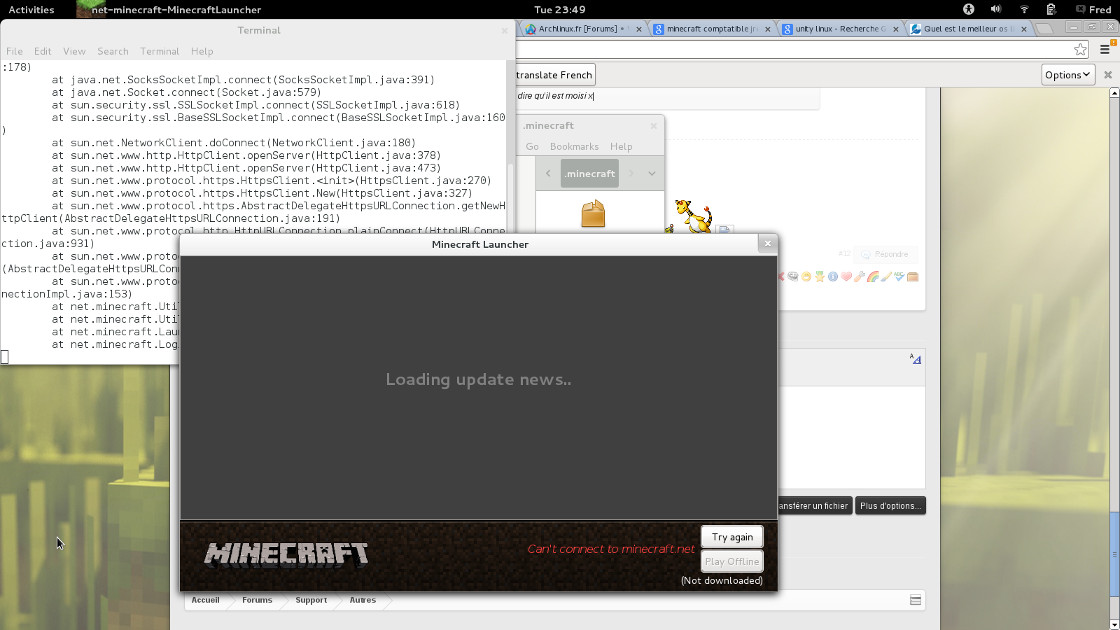Screen dimensions: 1120x630
Task: Click the Répondre reply button in the forum
Action: (x=885, y=254)
